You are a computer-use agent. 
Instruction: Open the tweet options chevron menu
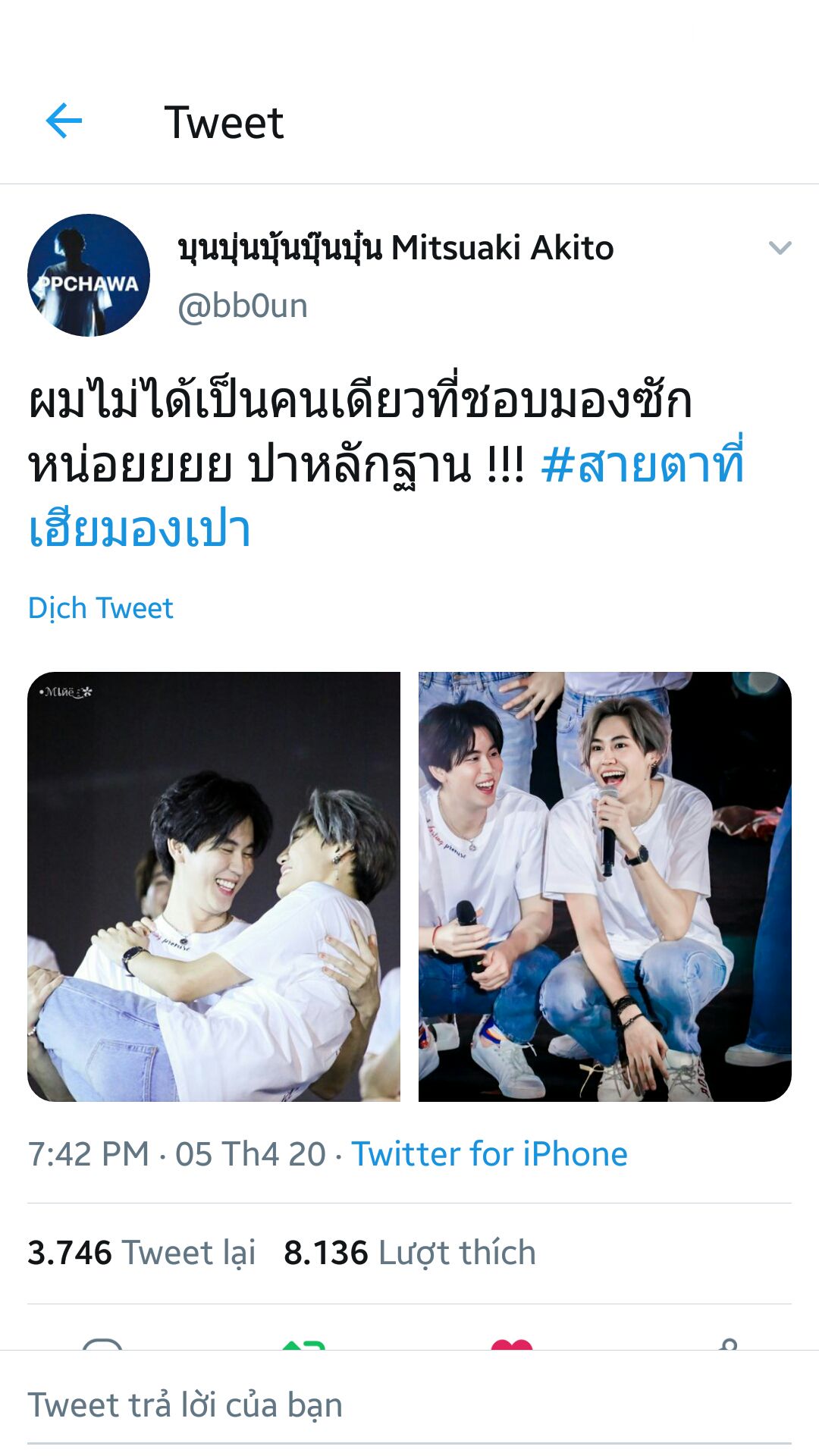pos(780,248)
